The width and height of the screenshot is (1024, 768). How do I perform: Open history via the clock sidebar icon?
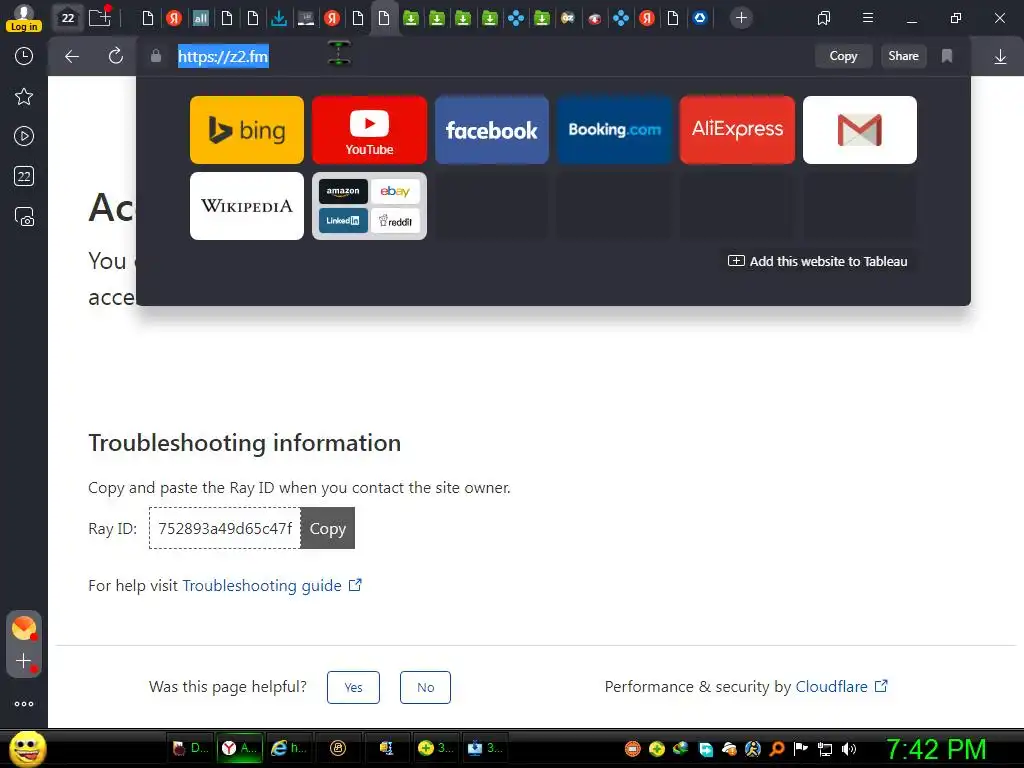[24, 56]
